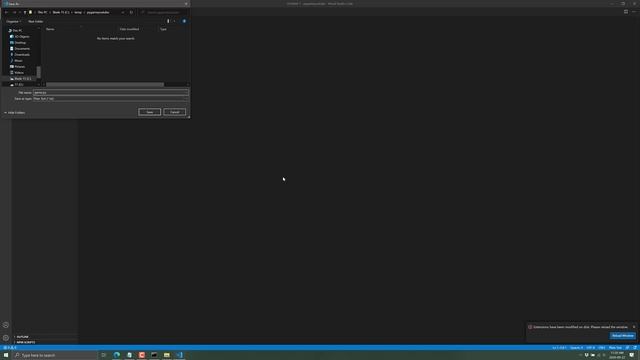Click the blue Help icon
The width and height of the screenshot is (640, 360).
pyautogui.click(x=184, y=21)
